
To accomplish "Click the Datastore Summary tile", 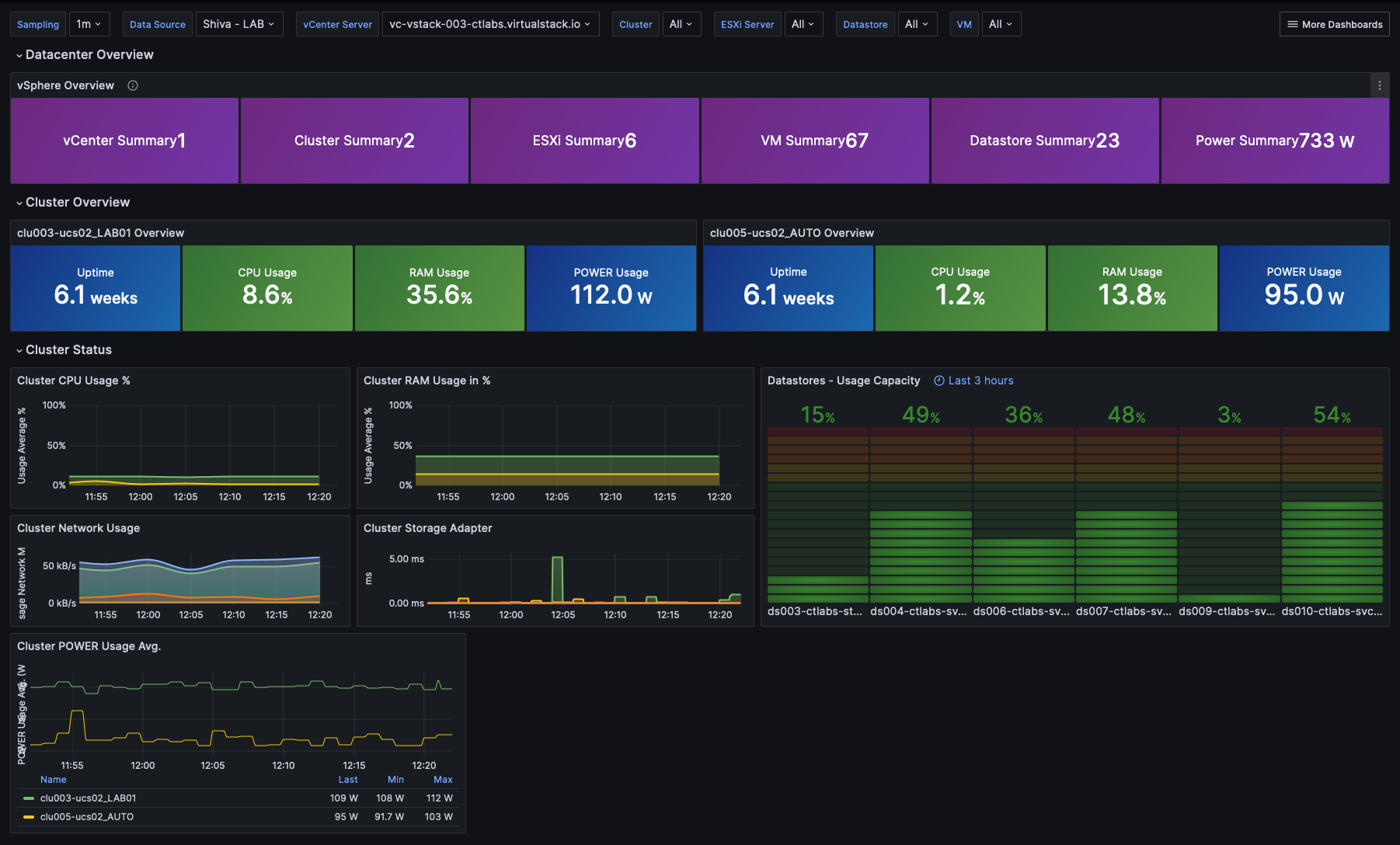I will tap(1044, 141).
